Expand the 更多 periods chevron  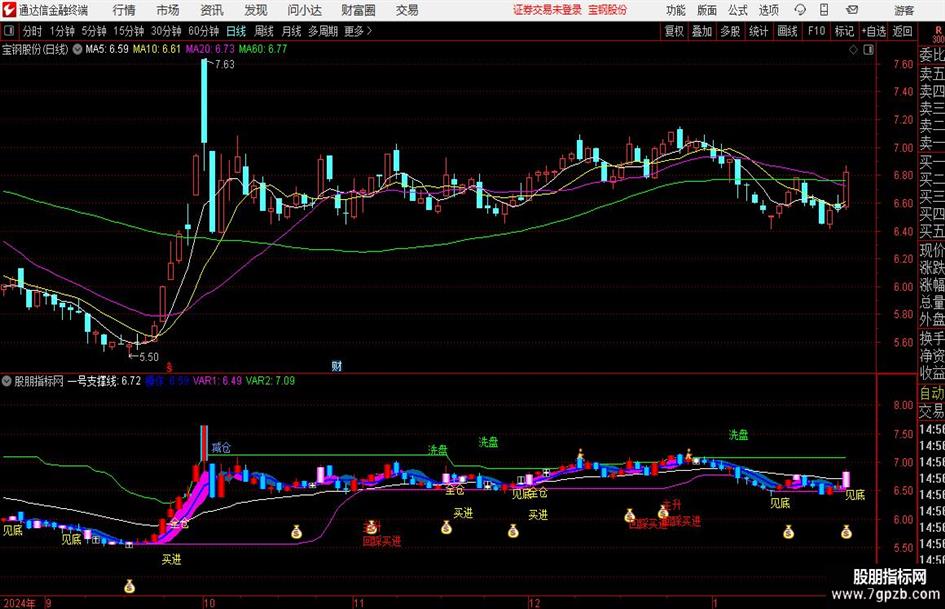pyautogui.click(x=358, y=31)
